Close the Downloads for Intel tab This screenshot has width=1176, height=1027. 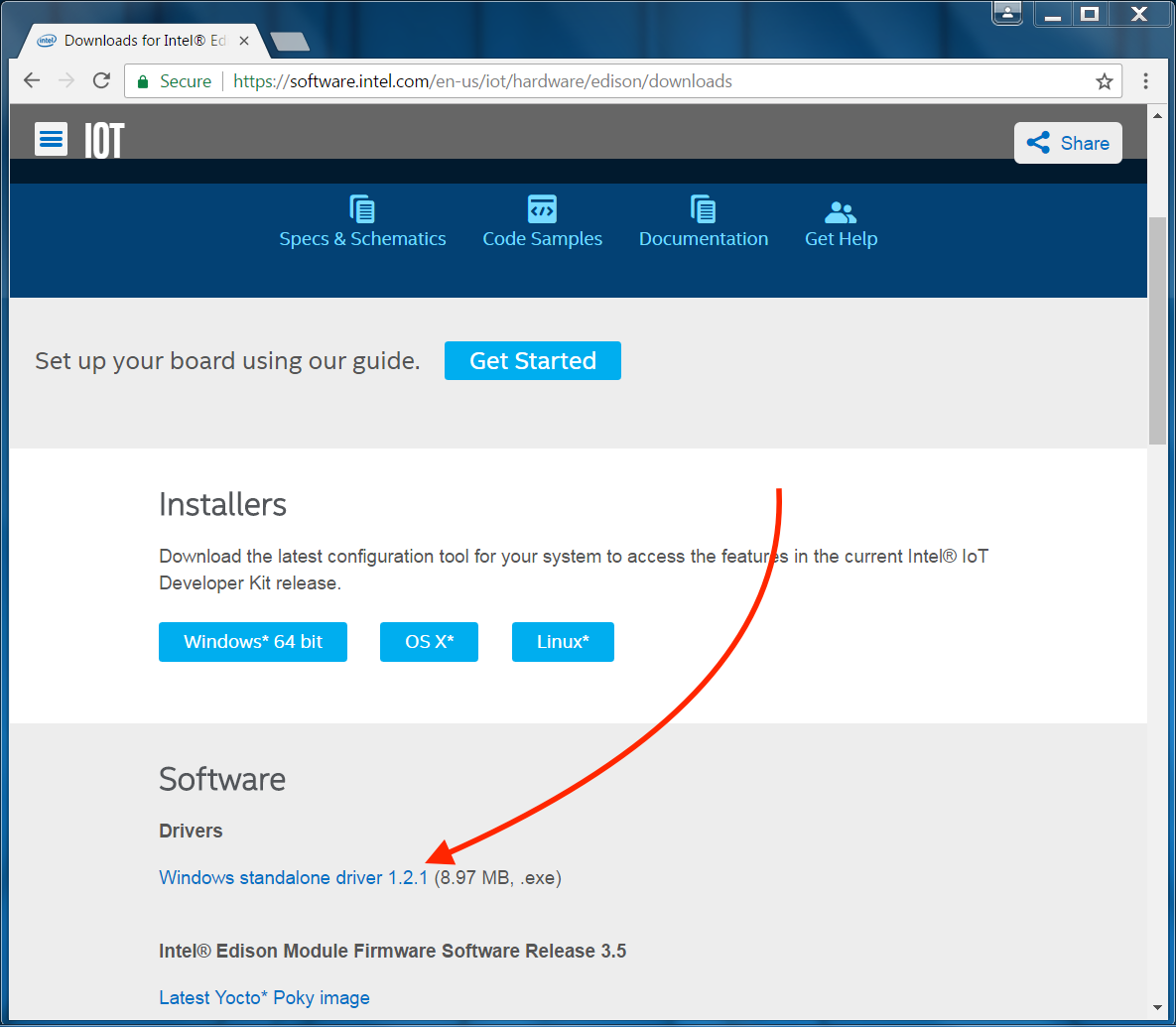tap(244, 41)
